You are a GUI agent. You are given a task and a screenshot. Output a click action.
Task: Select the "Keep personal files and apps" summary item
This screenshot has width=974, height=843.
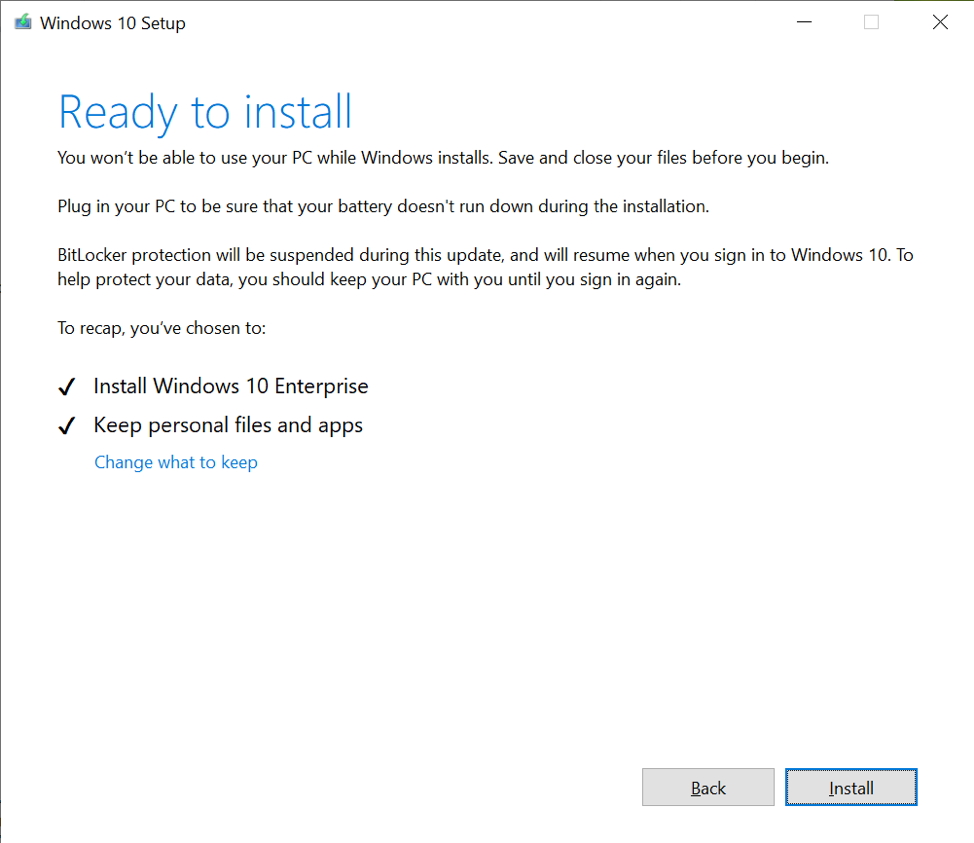(228, 424)
